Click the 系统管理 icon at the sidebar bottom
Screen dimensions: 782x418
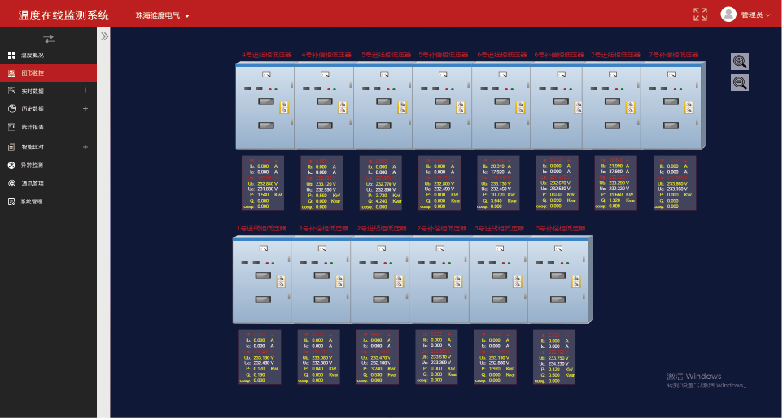pyautogui.click(x=11, y=202)
